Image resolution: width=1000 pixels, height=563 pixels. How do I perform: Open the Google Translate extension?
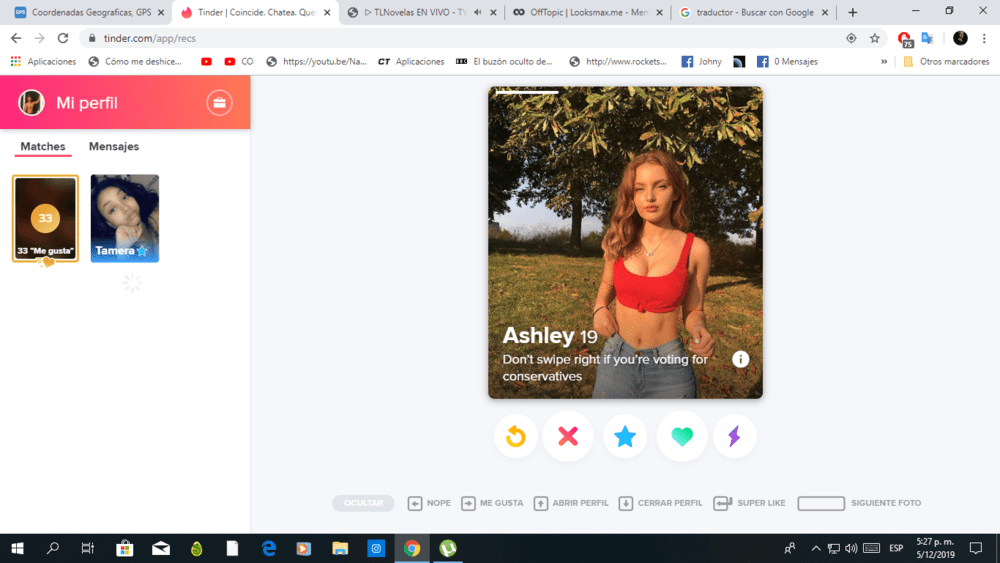[x=927, y=38]
